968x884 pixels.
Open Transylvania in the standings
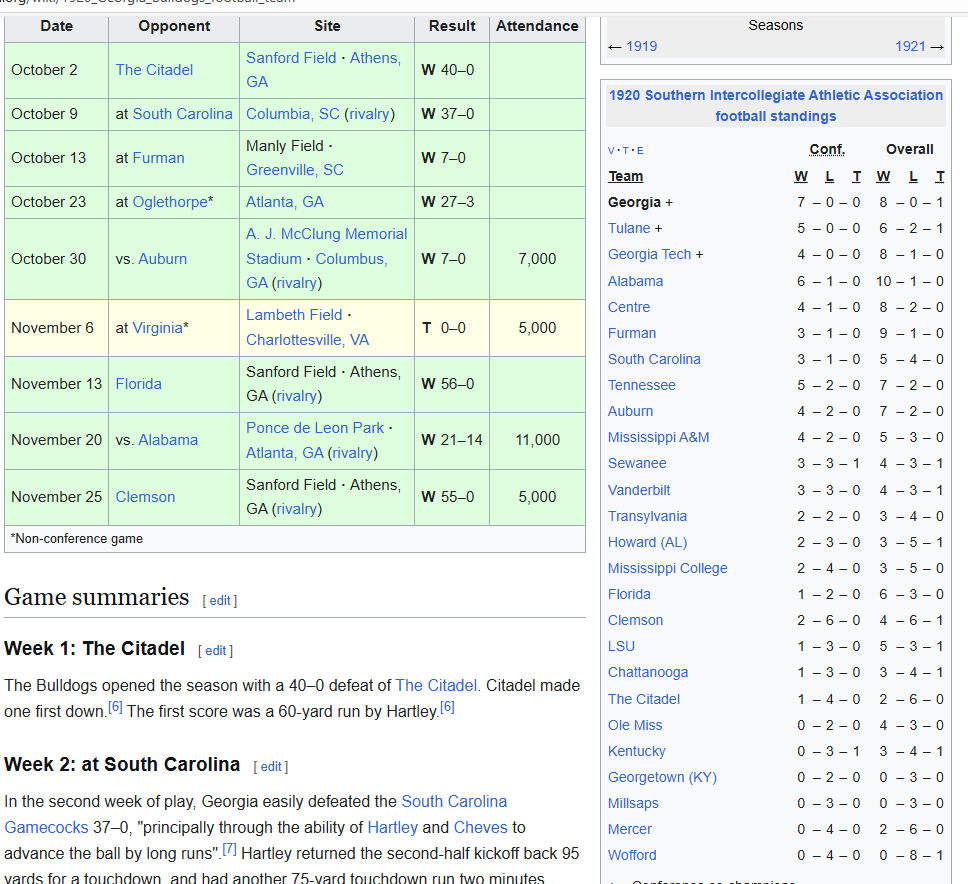[x=647, y=516]
